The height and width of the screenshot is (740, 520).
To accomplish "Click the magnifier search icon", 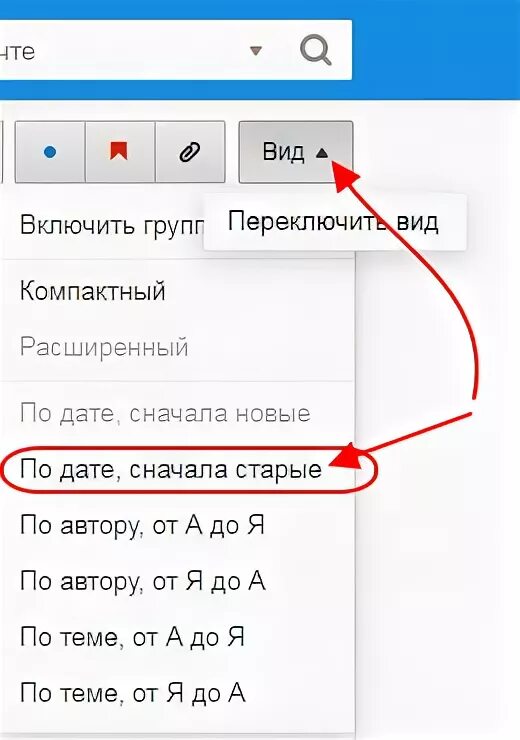I will tap(316, 50).
